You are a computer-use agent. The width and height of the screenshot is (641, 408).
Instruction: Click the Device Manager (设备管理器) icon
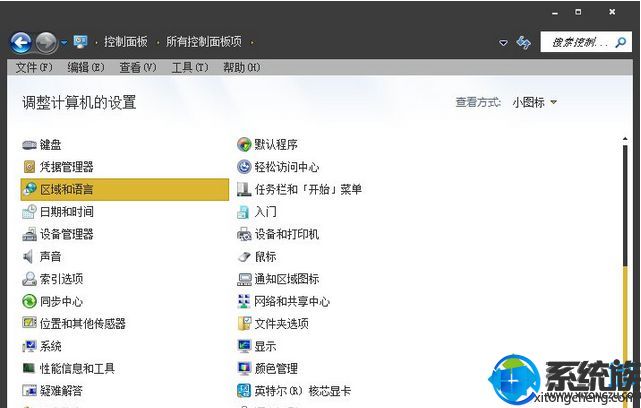29,234
